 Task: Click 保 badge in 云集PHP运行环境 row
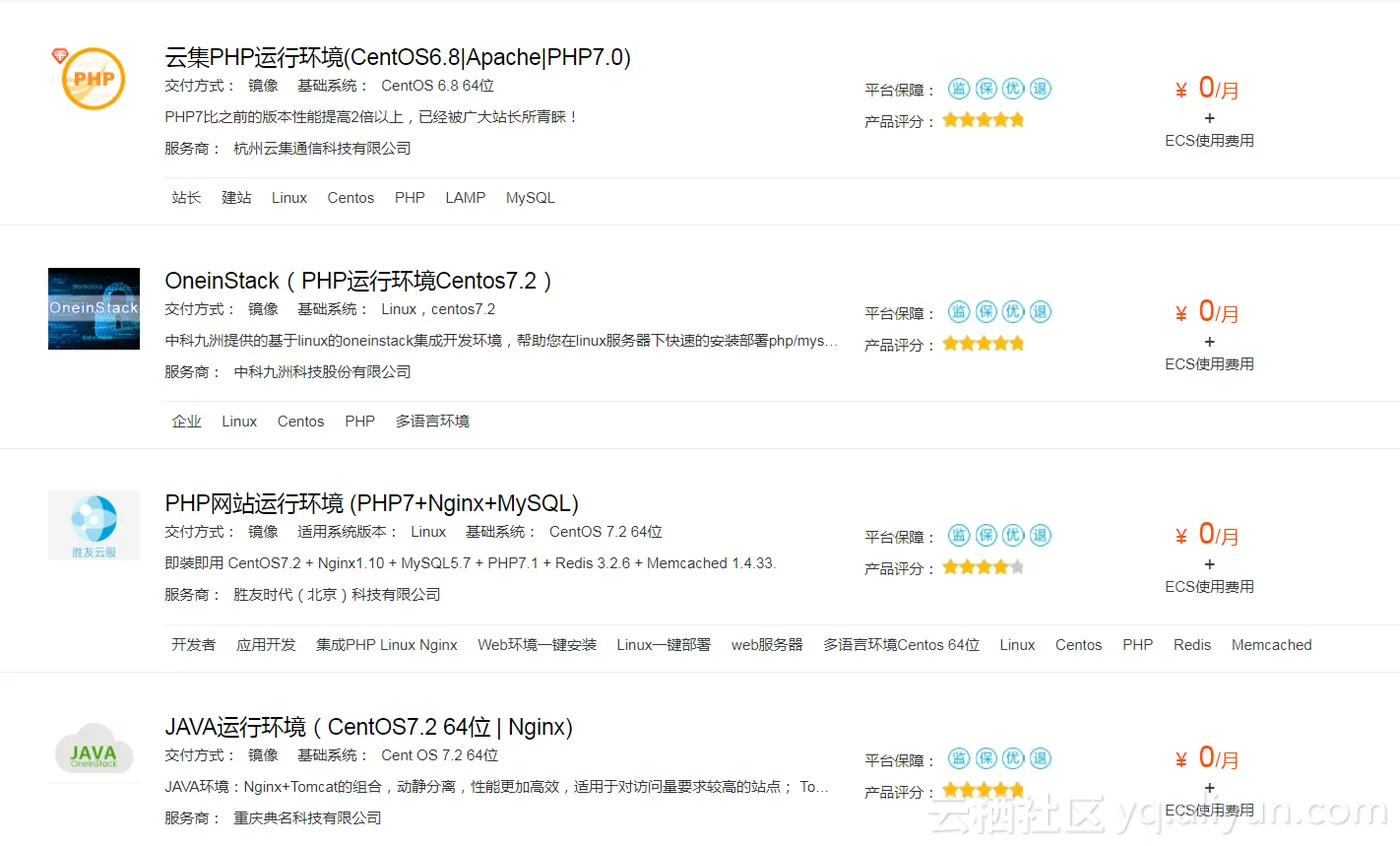987,88
